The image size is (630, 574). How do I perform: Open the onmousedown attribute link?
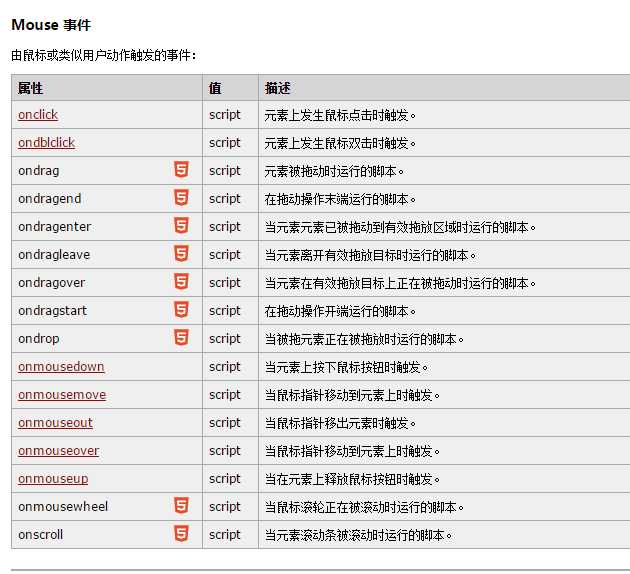point(61,366)
